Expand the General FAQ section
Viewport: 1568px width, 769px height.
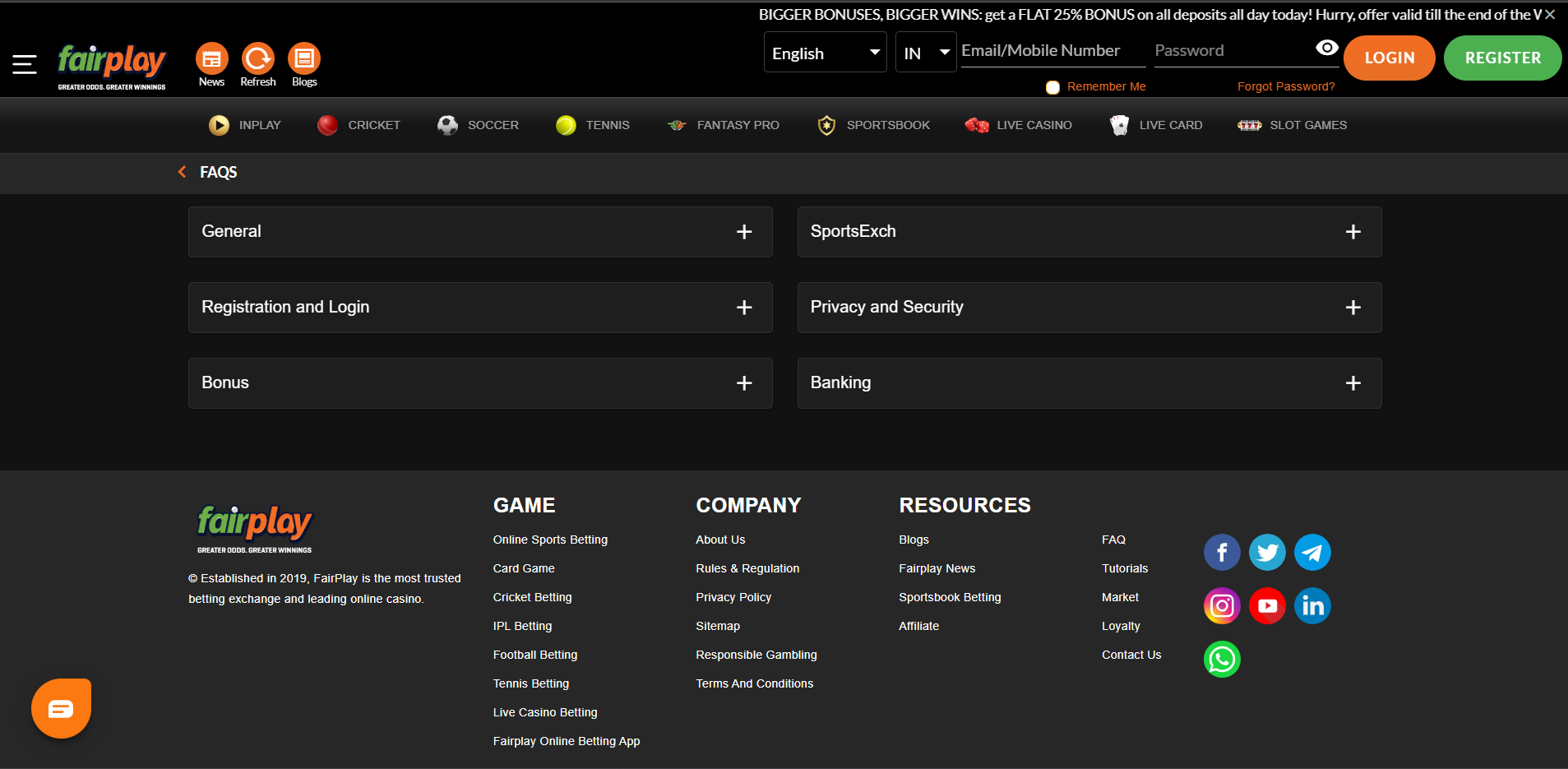480,232
